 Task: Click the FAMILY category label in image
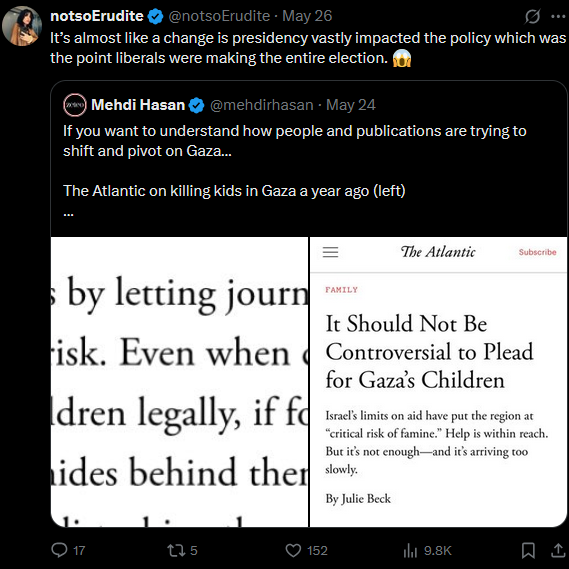coord(341,290)
